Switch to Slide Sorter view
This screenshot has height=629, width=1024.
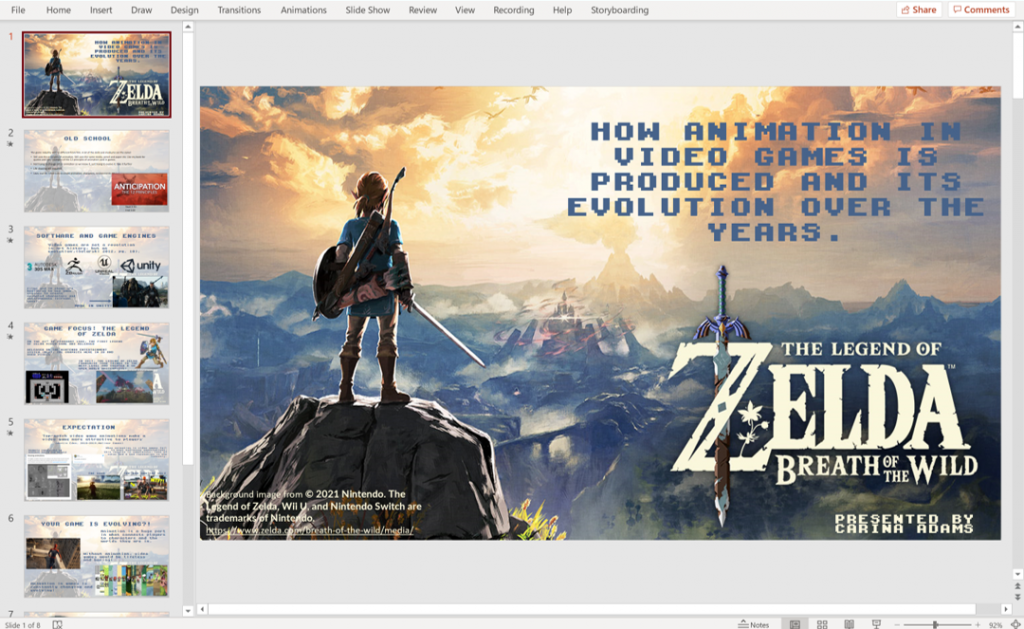(822, 624)
